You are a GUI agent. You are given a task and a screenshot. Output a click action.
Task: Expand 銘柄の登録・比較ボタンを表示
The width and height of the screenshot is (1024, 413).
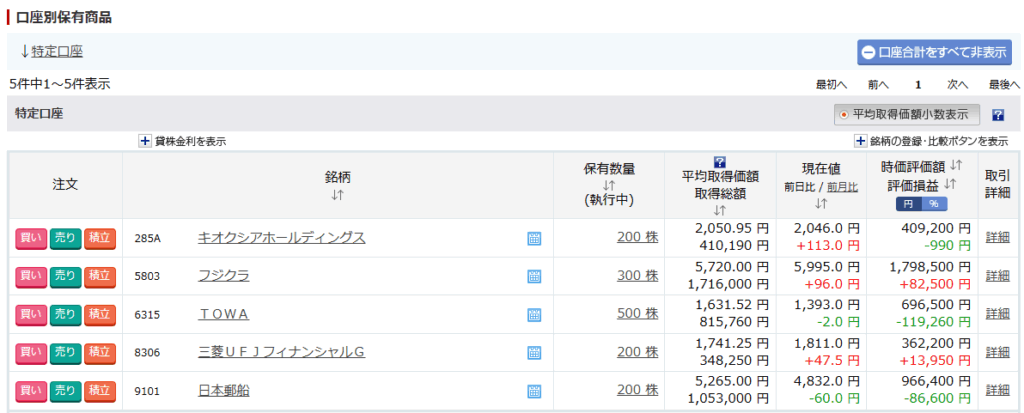[x=932, y=141]
